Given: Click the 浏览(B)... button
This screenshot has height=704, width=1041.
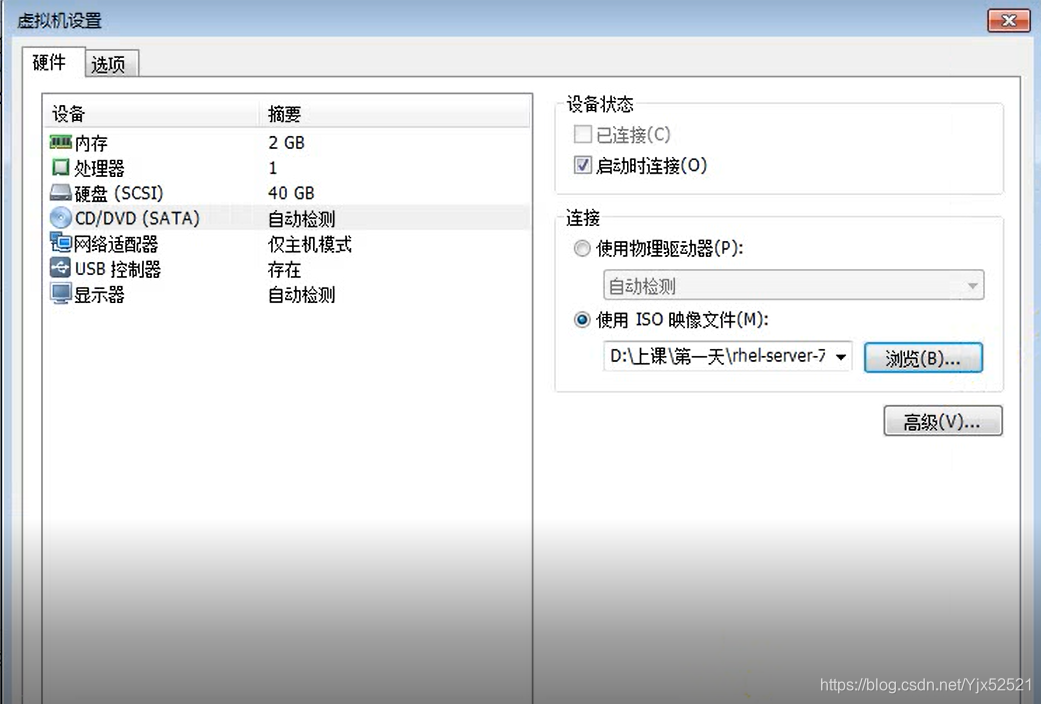Looking at the screenshot, I should pyautogui.click(x=923, y=357).
